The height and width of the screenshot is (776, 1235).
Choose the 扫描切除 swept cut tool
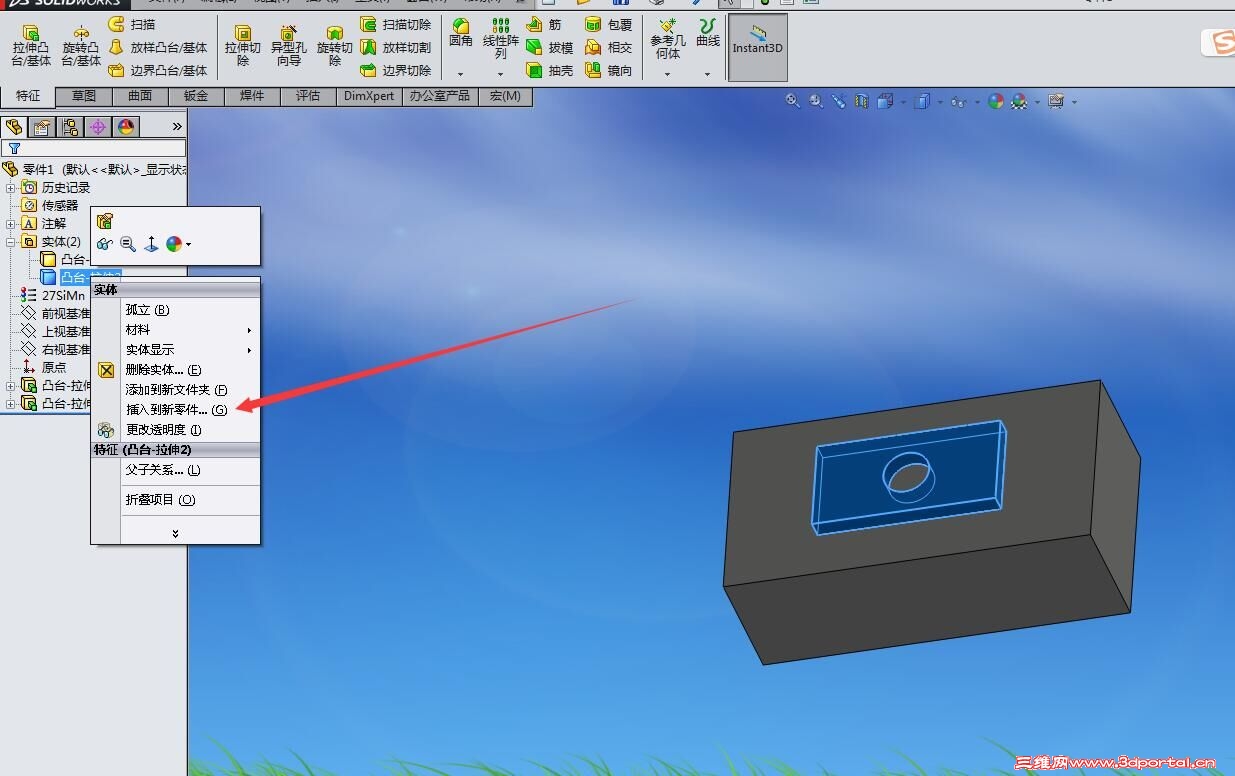[396, 24]
